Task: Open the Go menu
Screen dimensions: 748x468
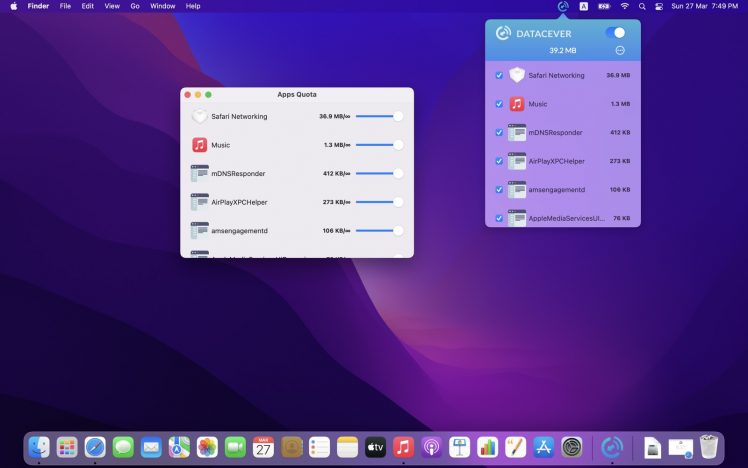Action: click(x=135, y=6)
